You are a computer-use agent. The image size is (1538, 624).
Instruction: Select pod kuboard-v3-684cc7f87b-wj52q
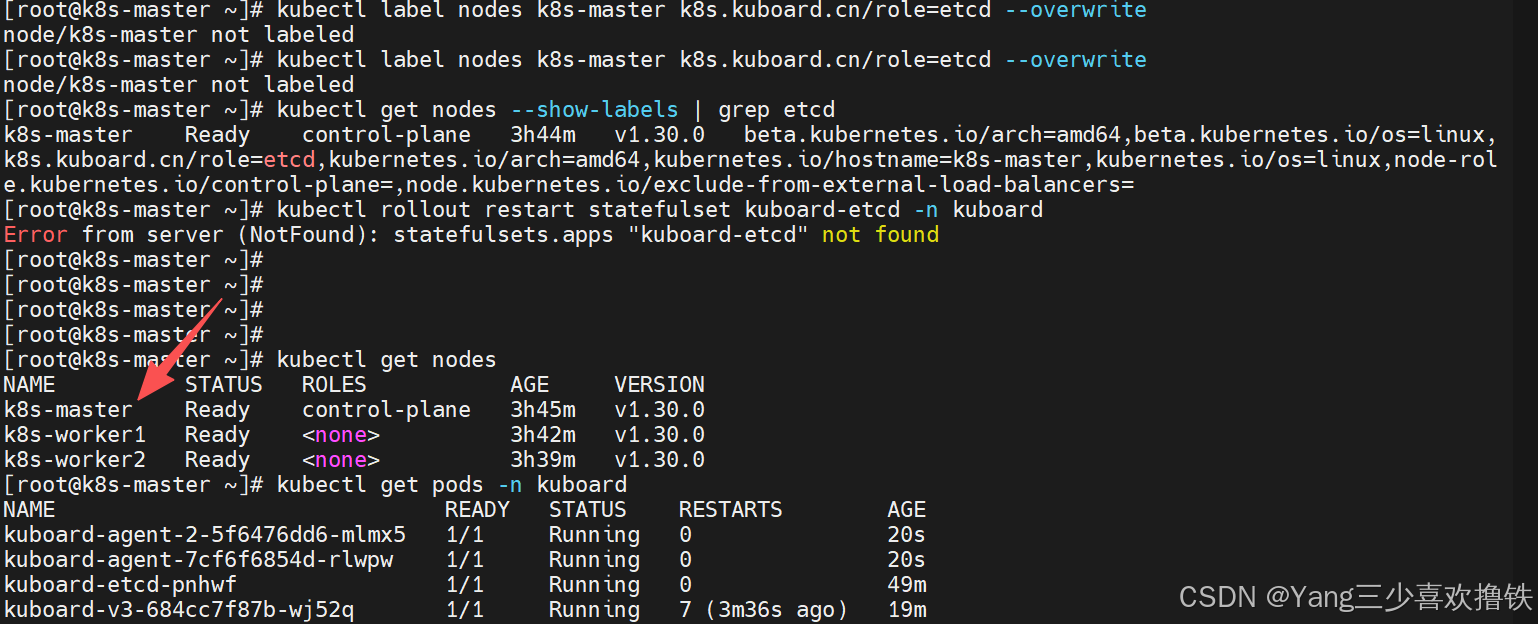[x=179, y=610]
